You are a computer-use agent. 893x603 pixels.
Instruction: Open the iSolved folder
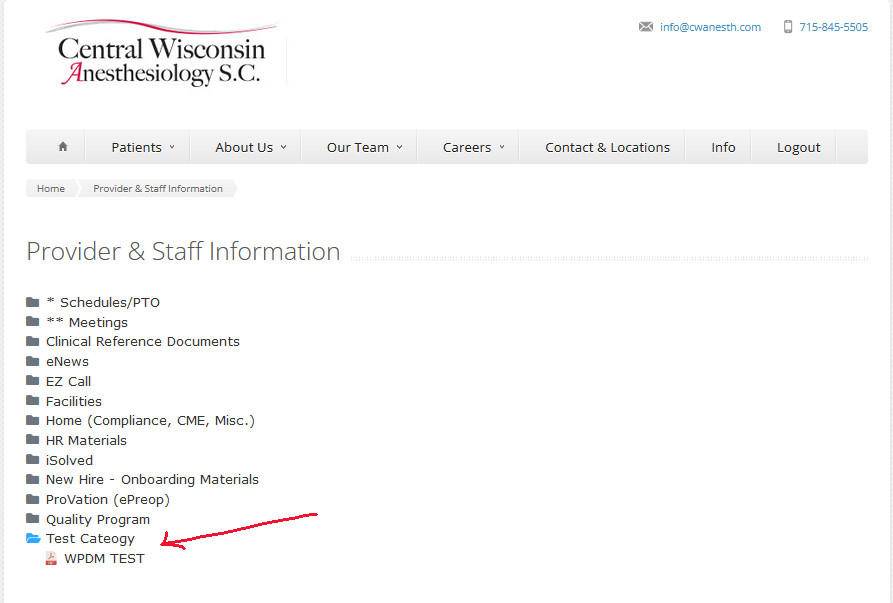pos(69,460)
